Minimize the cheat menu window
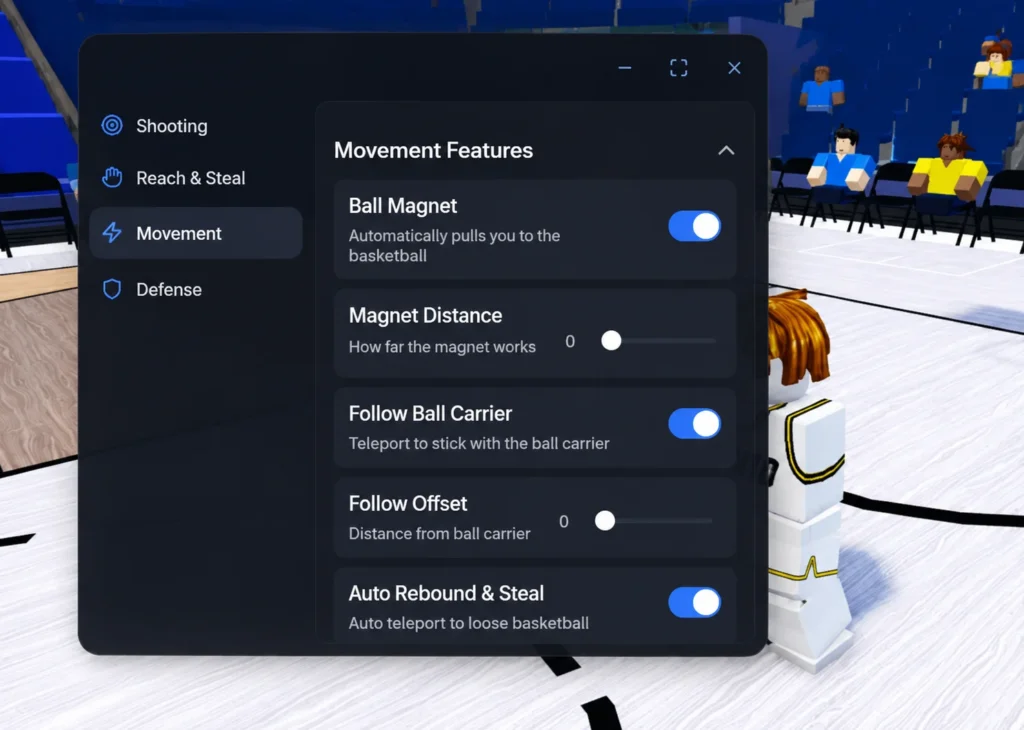The width and height of the screenshot is (1024, 730). point(625,68)
